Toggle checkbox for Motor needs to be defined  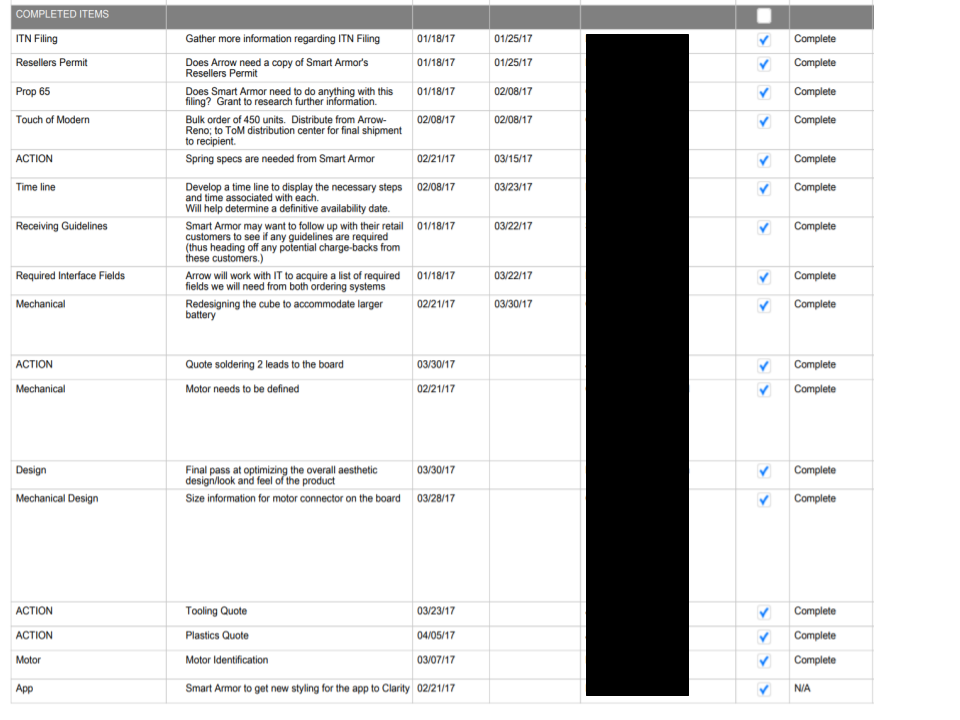pyautogui.click(x=763, y=390)
